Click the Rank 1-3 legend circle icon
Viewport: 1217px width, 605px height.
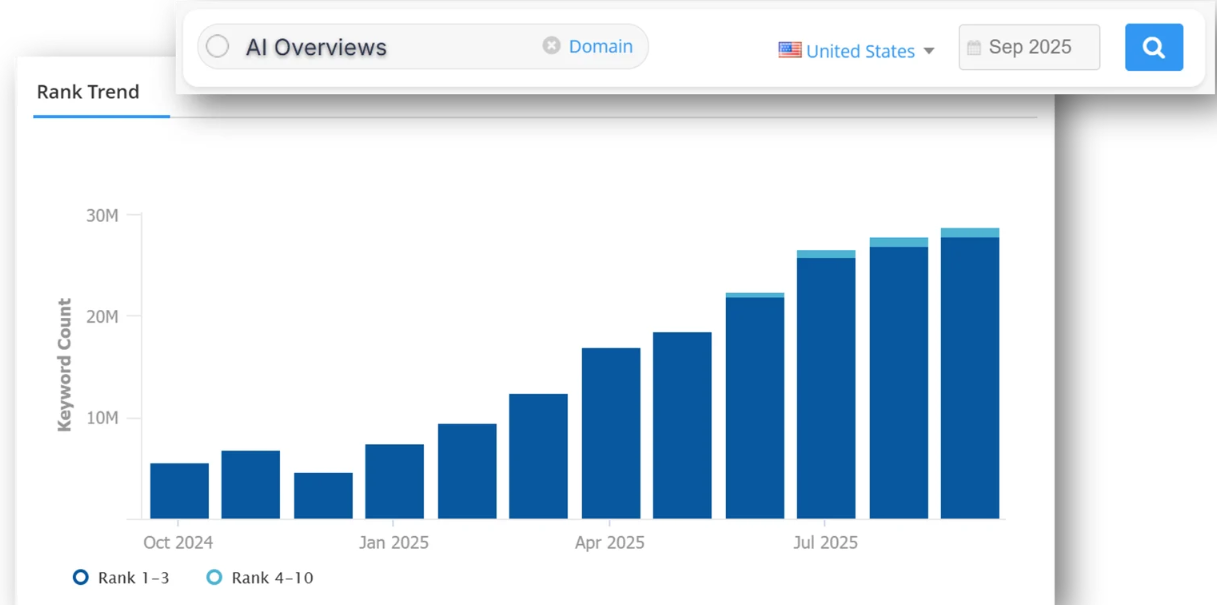pyautogui.click(x=80, y=577)
